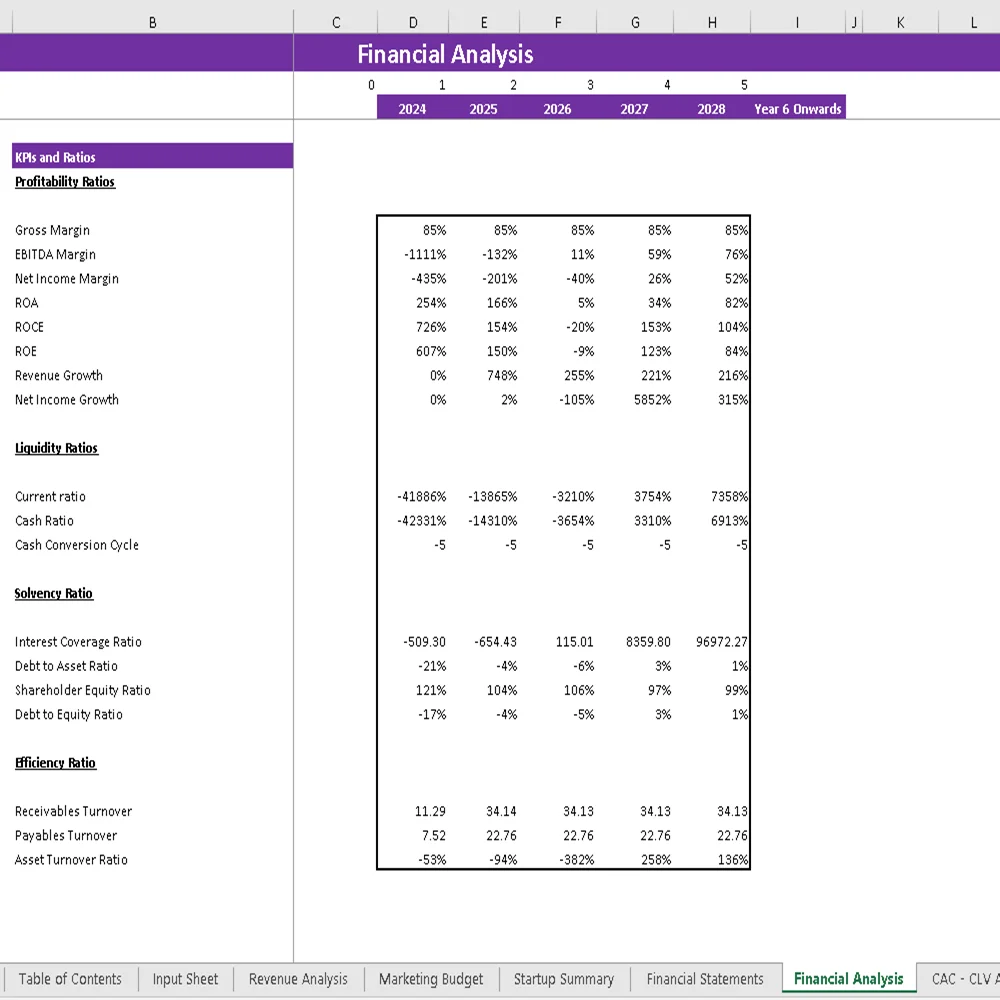Image resolution: width=1000 pixels, height=1000 pixels.
Task: Switch to the Input Sheet tab
Action: pos(185,979)
